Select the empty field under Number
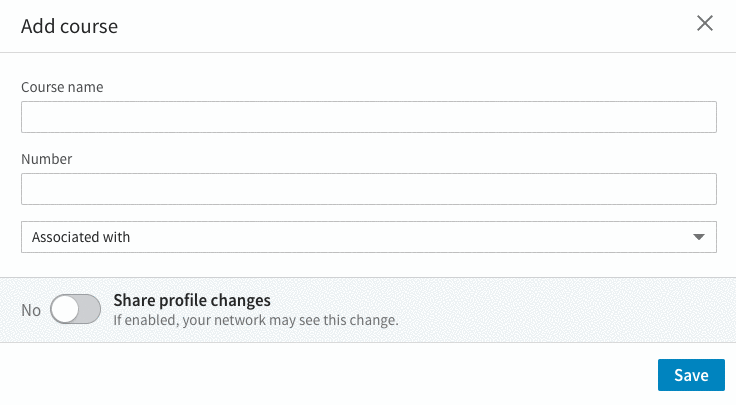 (368, 189)
